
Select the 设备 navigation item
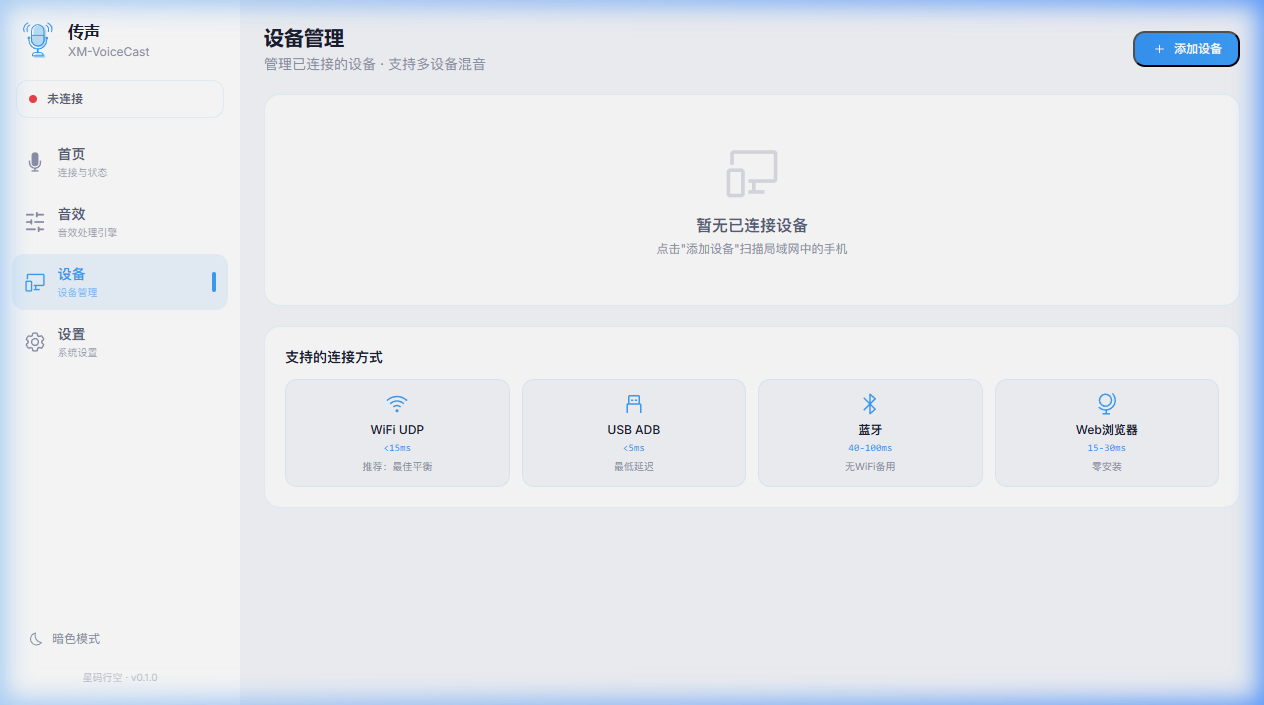tap(120, 282)
